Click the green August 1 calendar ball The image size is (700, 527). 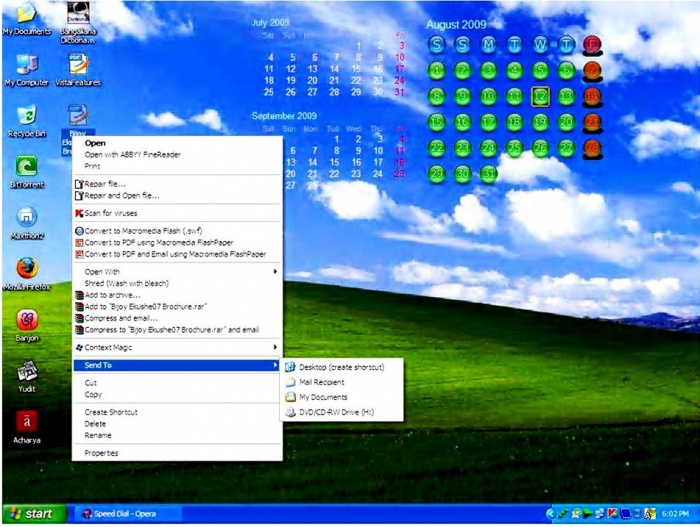pos(437,70)
